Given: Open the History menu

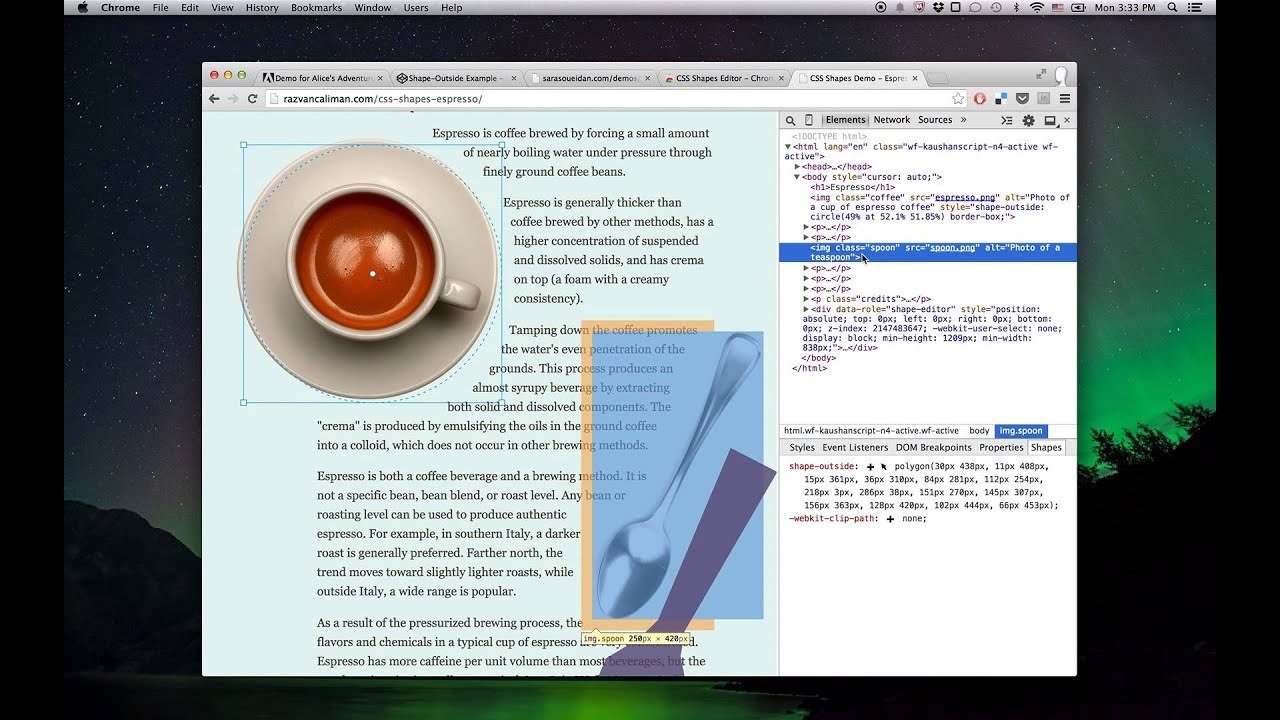Looking at the screenshot, I should (x=262, y=7).
